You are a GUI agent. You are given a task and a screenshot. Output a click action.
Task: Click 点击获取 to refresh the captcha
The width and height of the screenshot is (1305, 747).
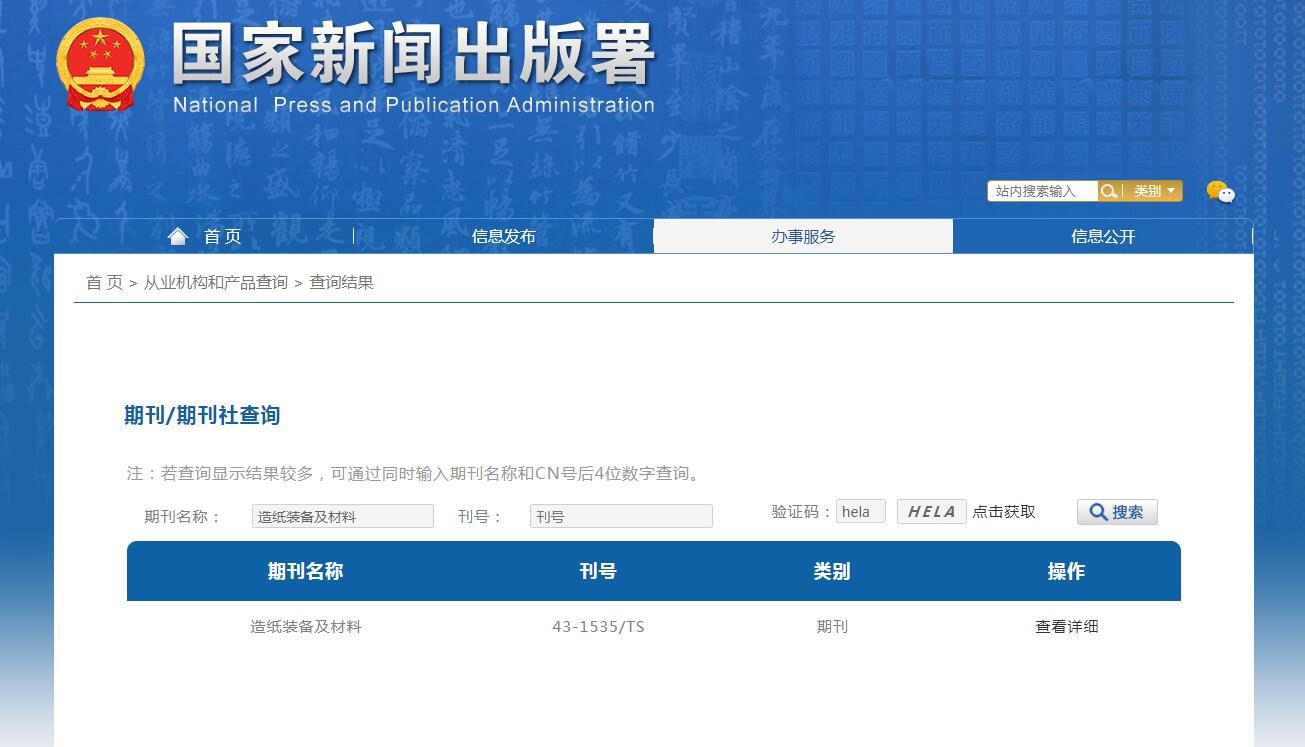pos(1003,511)
